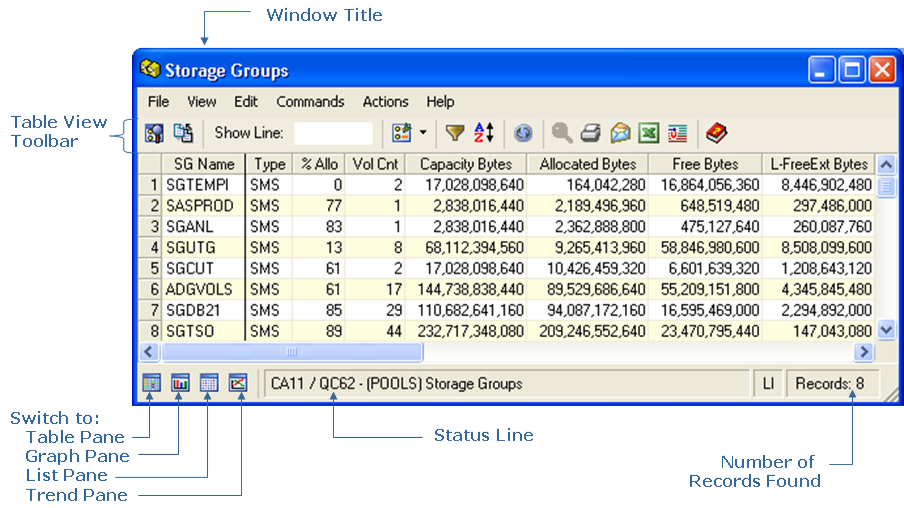Screen dimensions: 904x508
Task: Open the view options dropdown arrow
Action: pyautogui.click(x=423, y=133)
